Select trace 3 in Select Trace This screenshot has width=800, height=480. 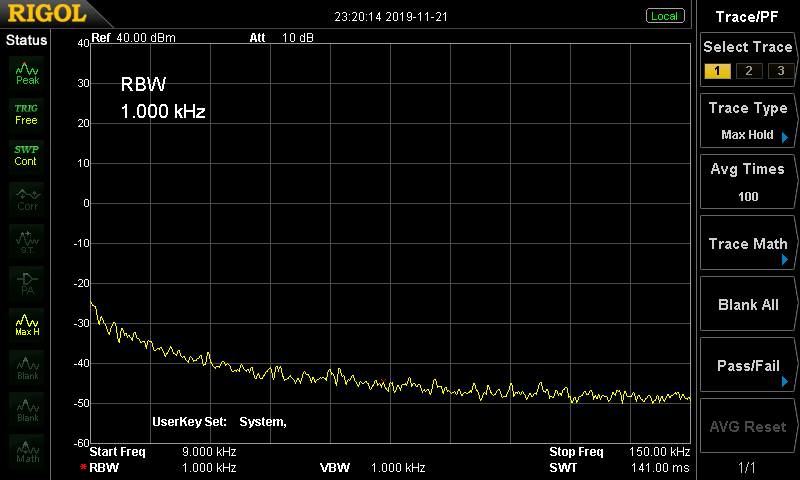(x=777, y=70)
